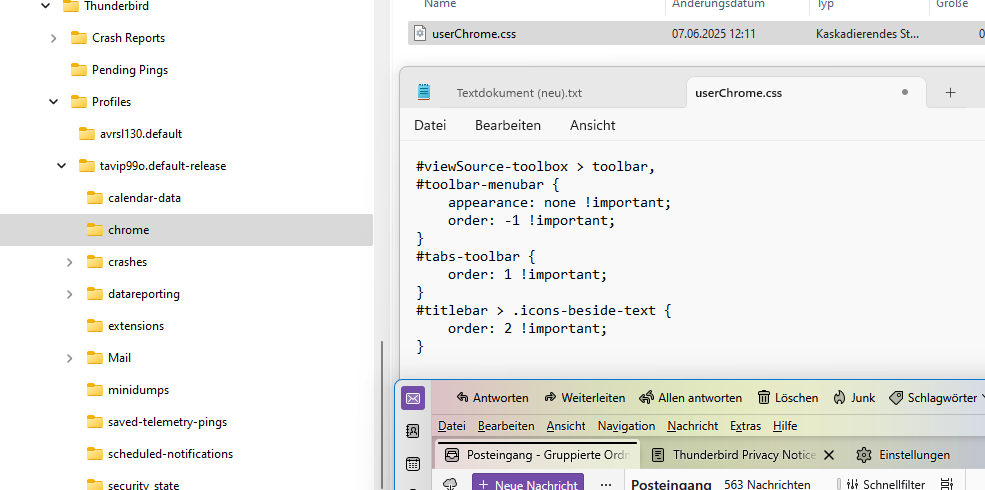Open Notepad's Bearbeiten menu
The width and height of the screenshot is (985, 490).
click(508, 125)
